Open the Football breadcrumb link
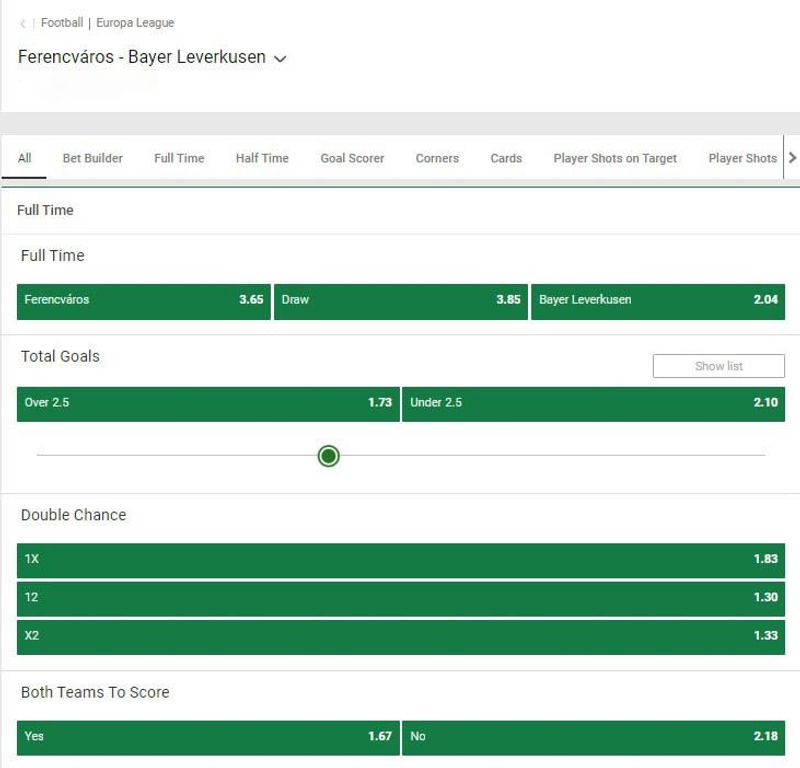The image size is (800, 768). [62, 23]
